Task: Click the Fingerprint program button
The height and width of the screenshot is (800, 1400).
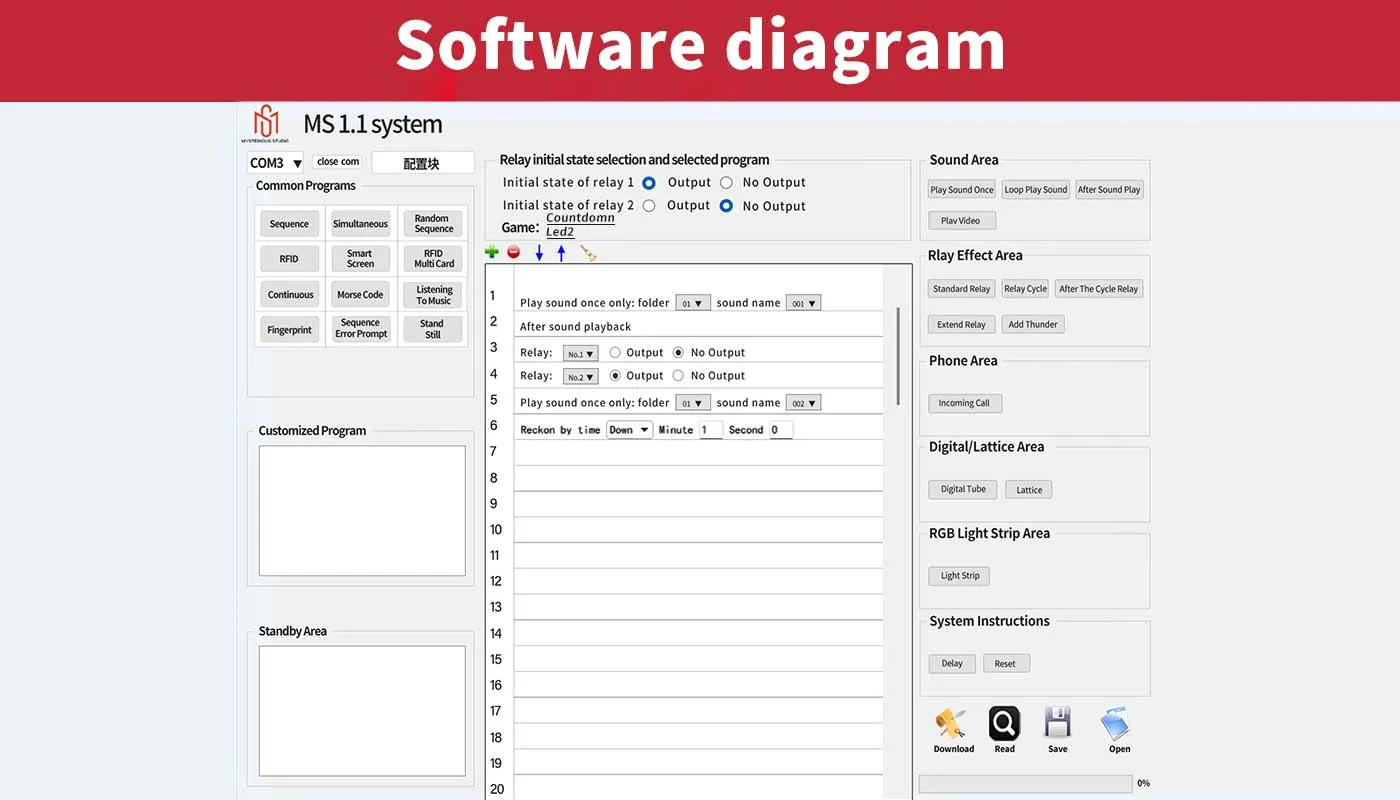Action: tap(289, 330)
